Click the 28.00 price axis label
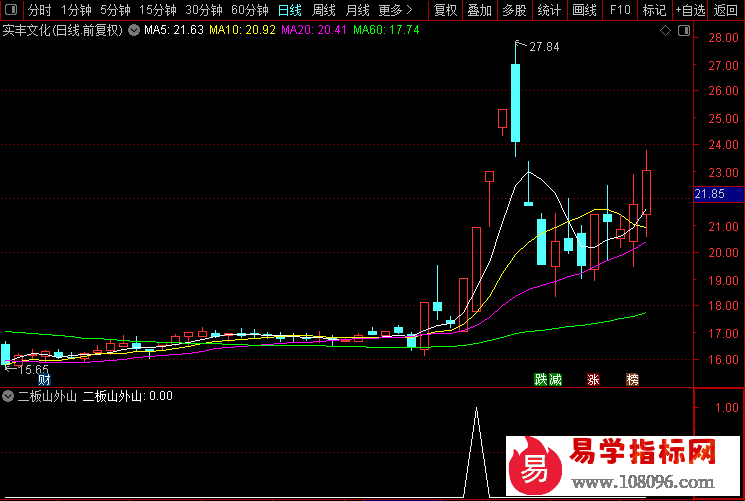Screen dimensions: 745x501 pos(723,38)
